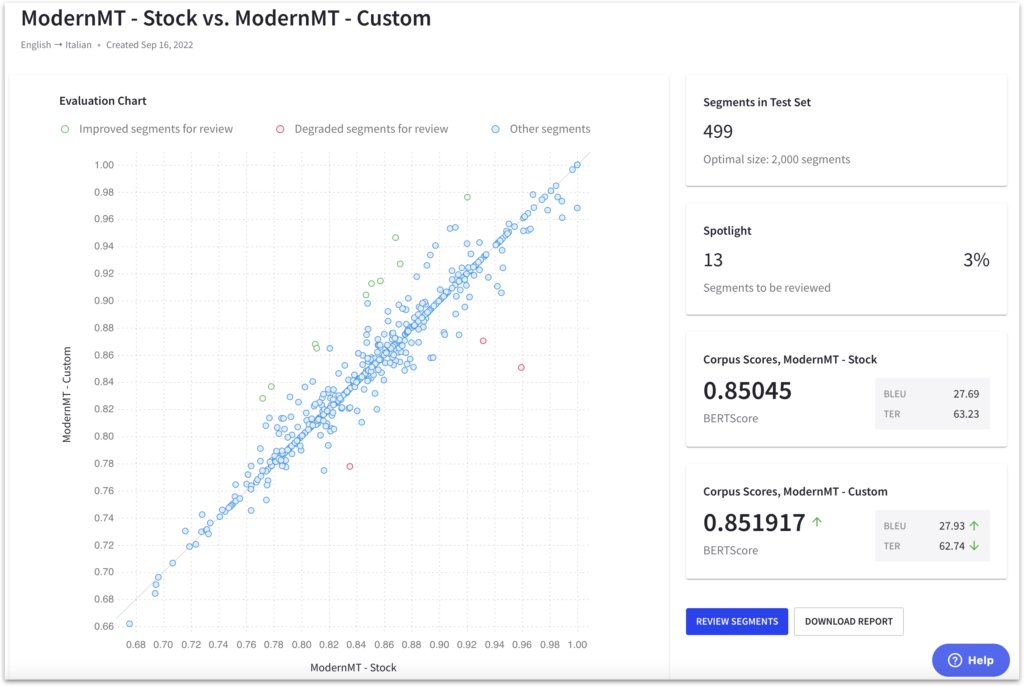Click the 3% spotlight percentage
Viewport: 1024px width, 686px height.
(x=976, y=260)
